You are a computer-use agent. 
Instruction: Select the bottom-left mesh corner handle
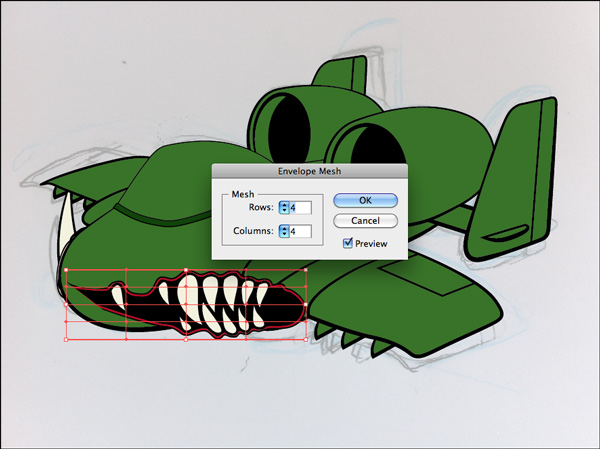coord(66,340)
